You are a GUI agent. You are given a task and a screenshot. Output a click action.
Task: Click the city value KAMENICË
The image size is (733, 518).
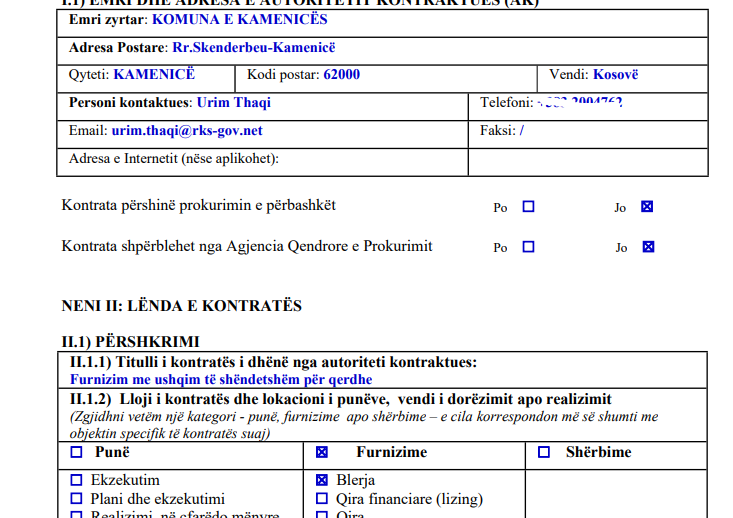click(154, 75)
